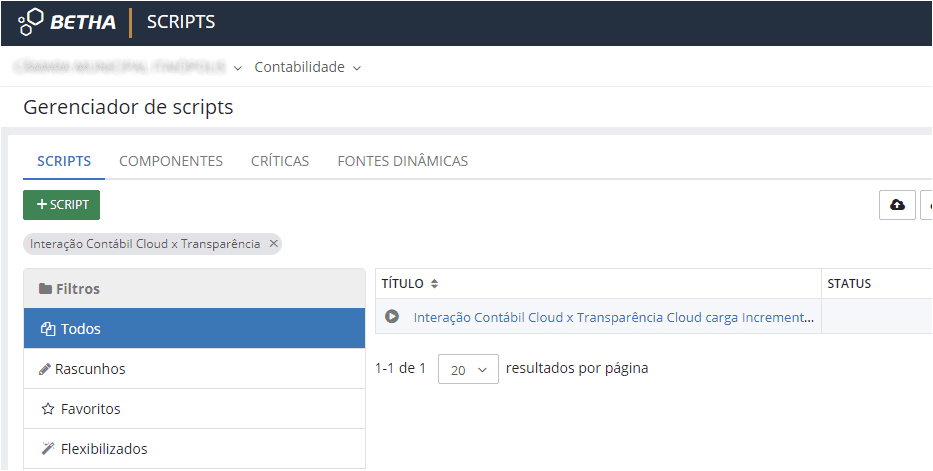
Task: Open the results per page dropdown
Action: coord(468,369)
